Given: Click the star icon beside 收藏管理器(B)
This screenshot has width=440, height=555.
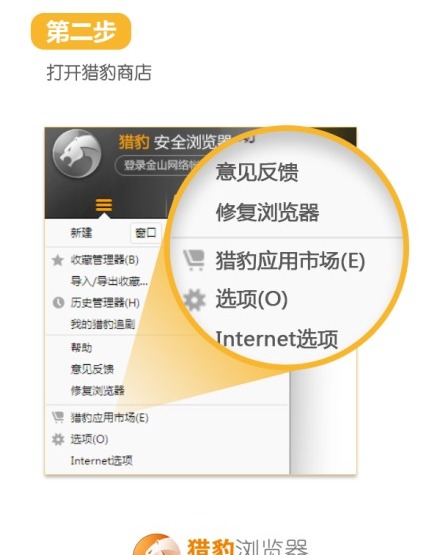Looking at the screenshot, I should 57,260.
